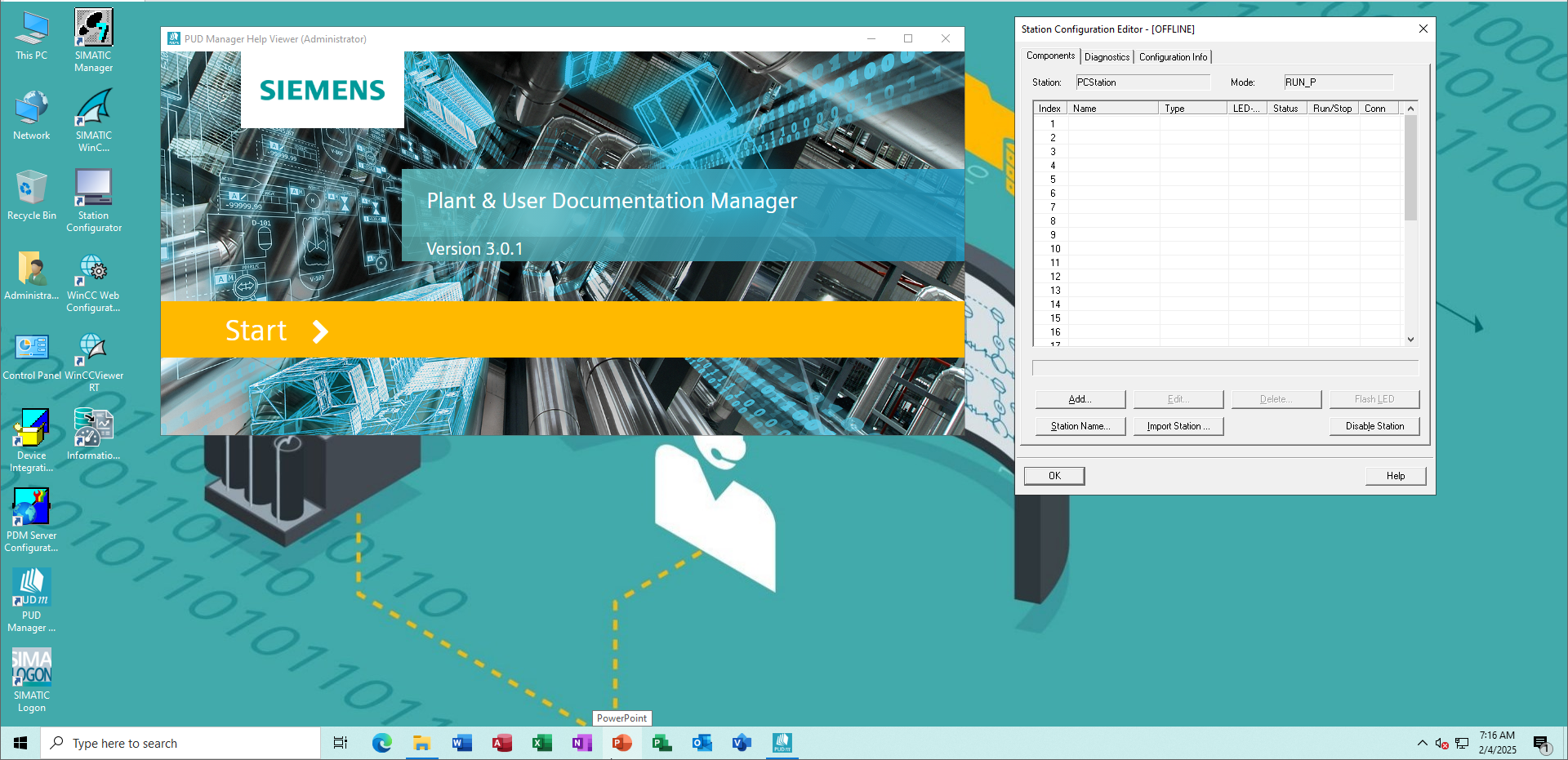The height and width of the screenshot is (760, 1568).
Task: Open Help in Station Configuration Editor
Action: tap(1396, 476)
